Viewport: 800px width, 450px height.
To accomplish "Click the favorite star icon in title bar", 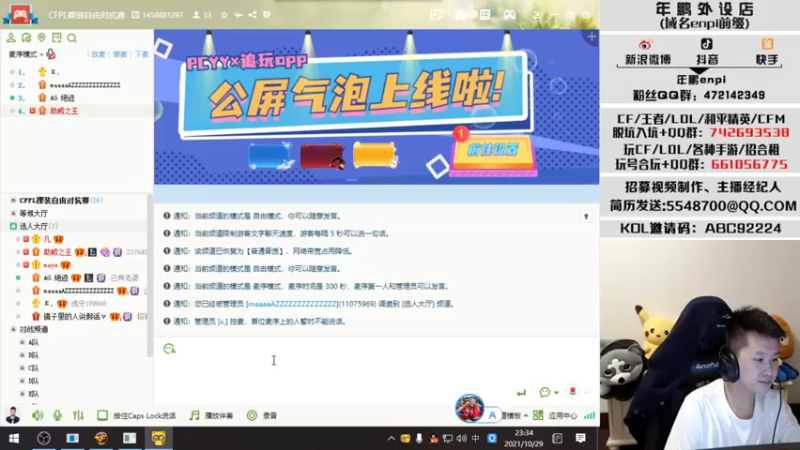I will [x=224, y=15].
